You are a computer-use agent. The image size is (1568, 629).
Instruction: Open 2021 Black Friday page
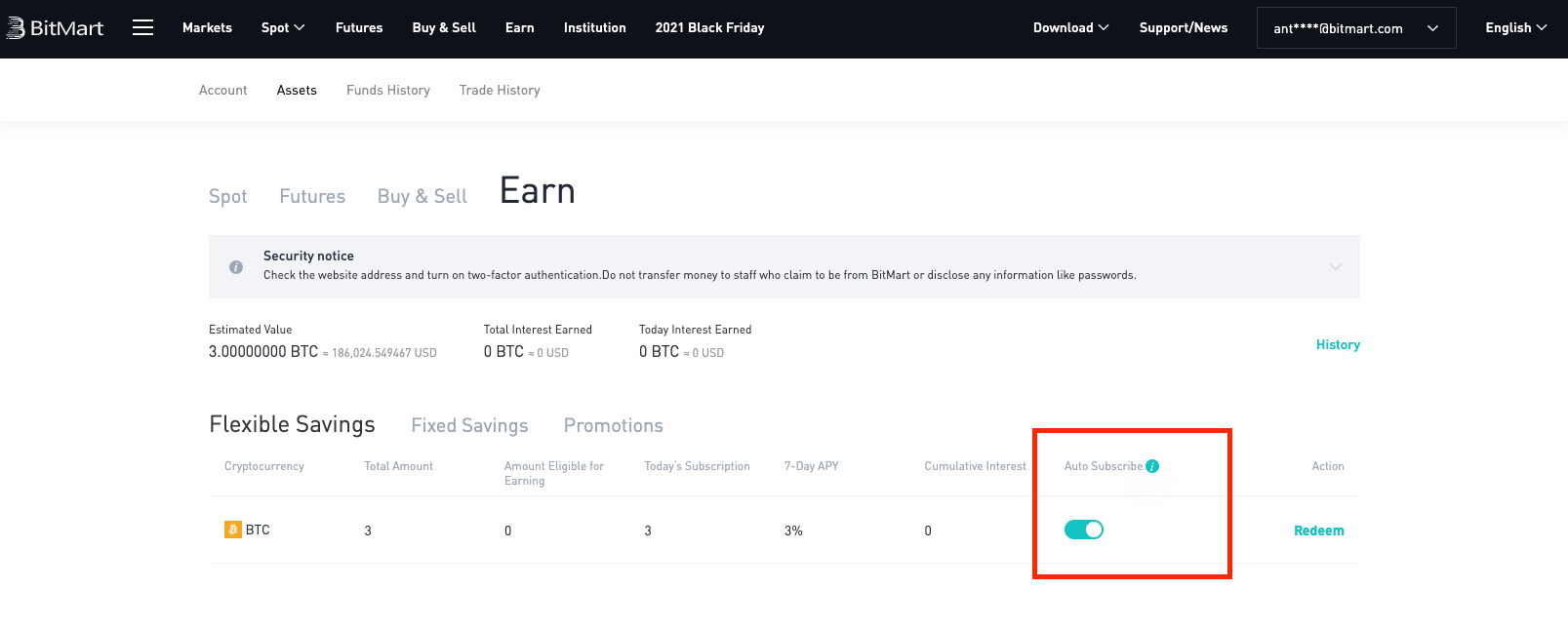tap(710, 27)
